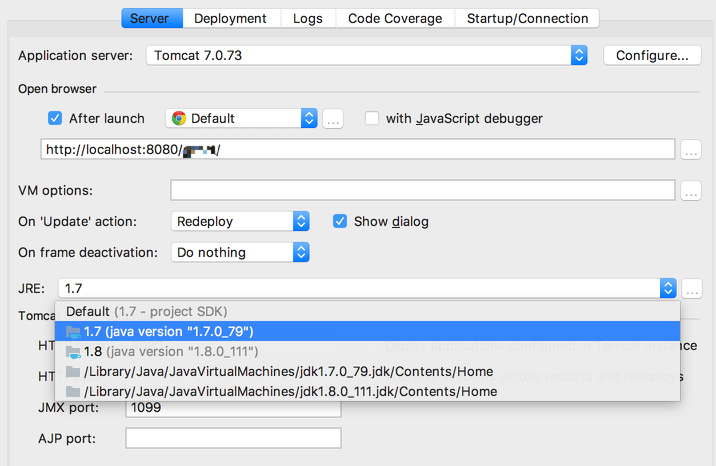This screenshot has width=716, height=466.
Task: Click the SDK folder icon beside 1.7 entry
Action: (x=73, y=332)
